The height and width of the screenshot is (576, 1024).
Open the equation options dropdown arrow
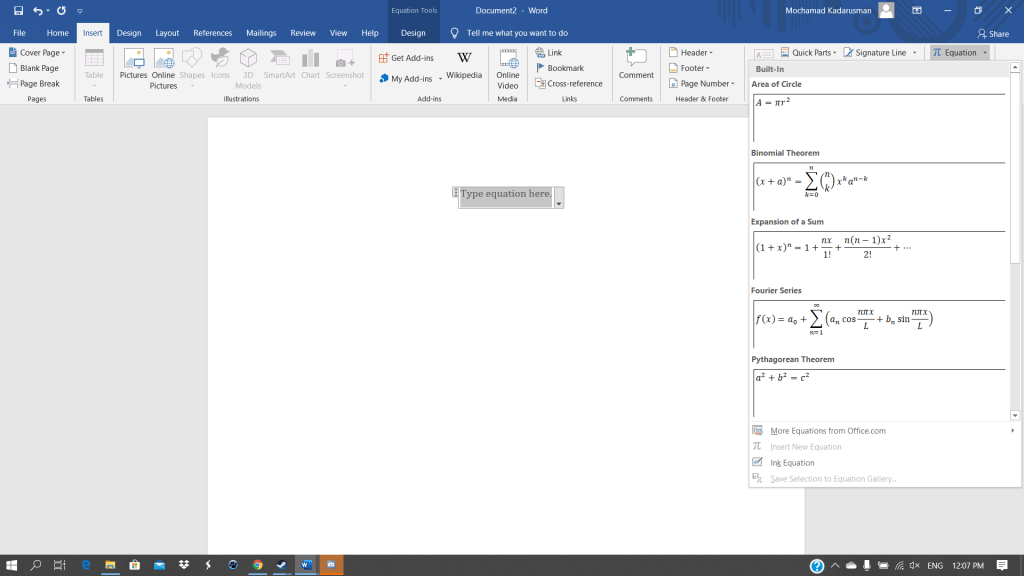[559, 203]
